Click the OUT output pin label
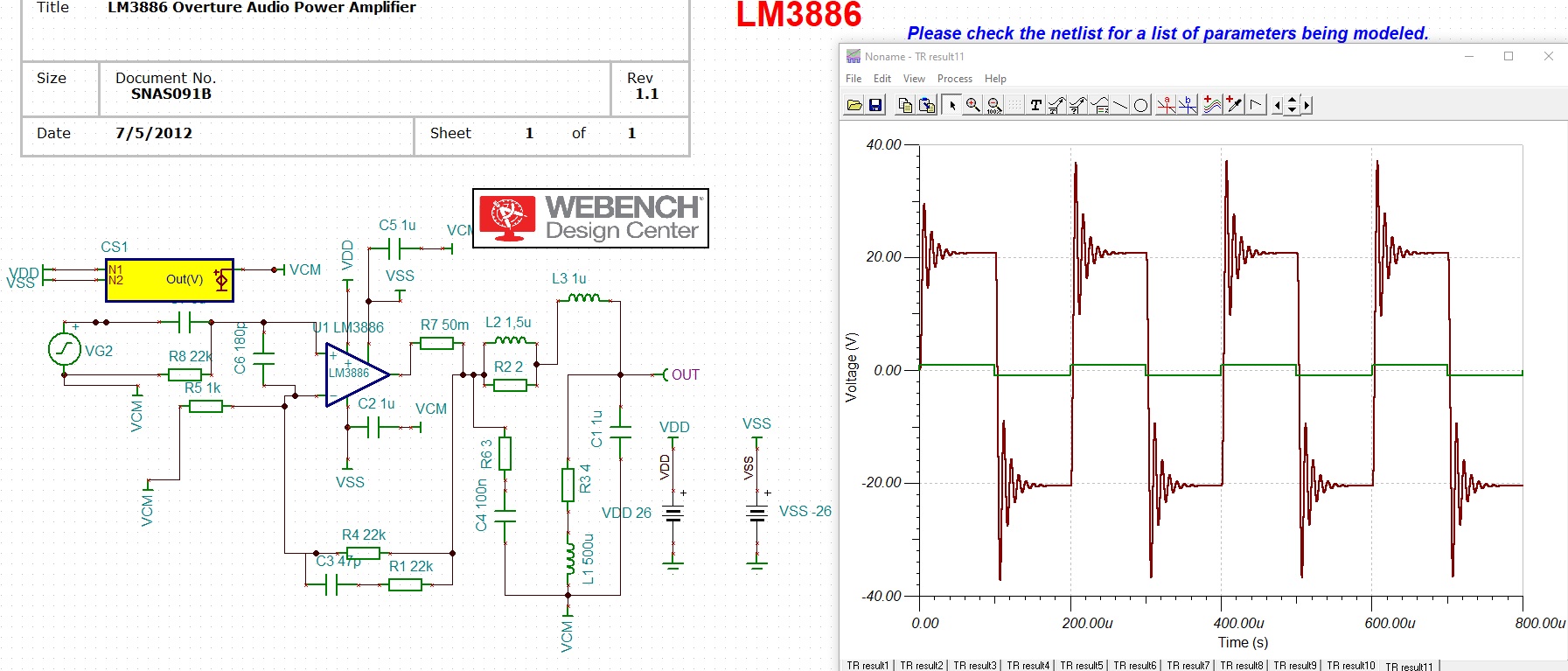Viewport: 1568px width, 671px height. (x=685, y=374)
